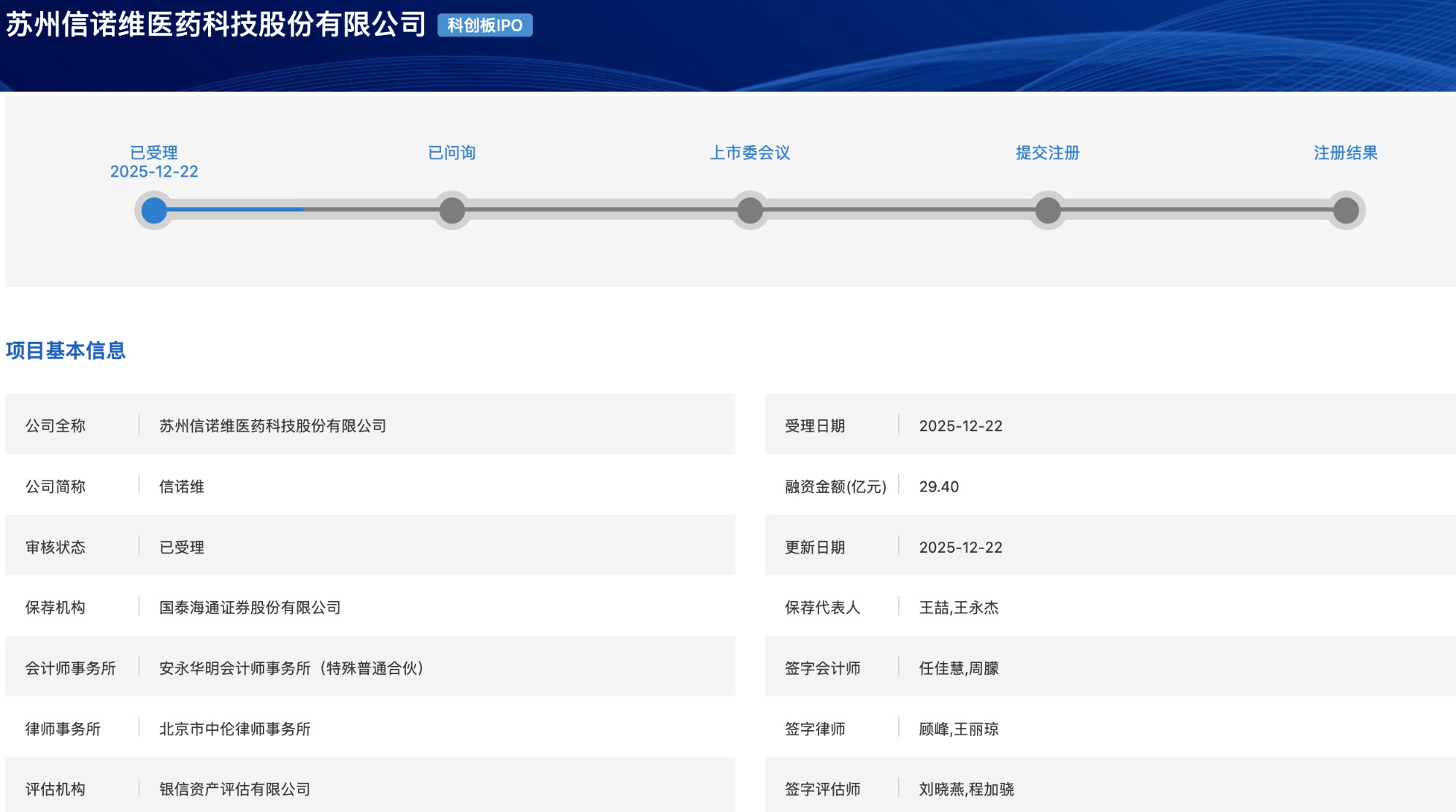
Task: Click law firm 北京市中伦律师事务所
Action: pyautogui.click(x=235, y=729)
